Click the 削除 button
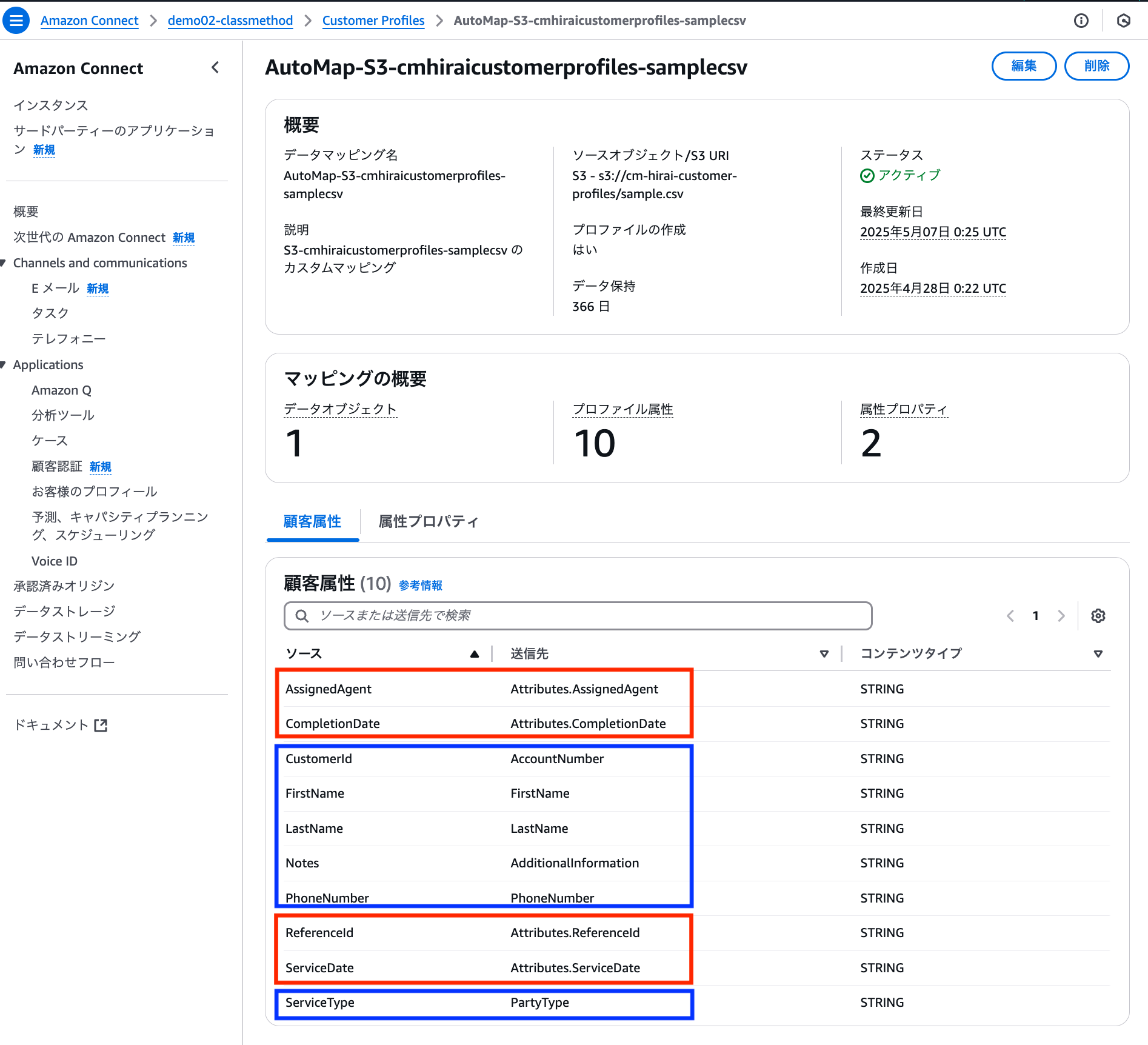 click(x=1097, y=66)
